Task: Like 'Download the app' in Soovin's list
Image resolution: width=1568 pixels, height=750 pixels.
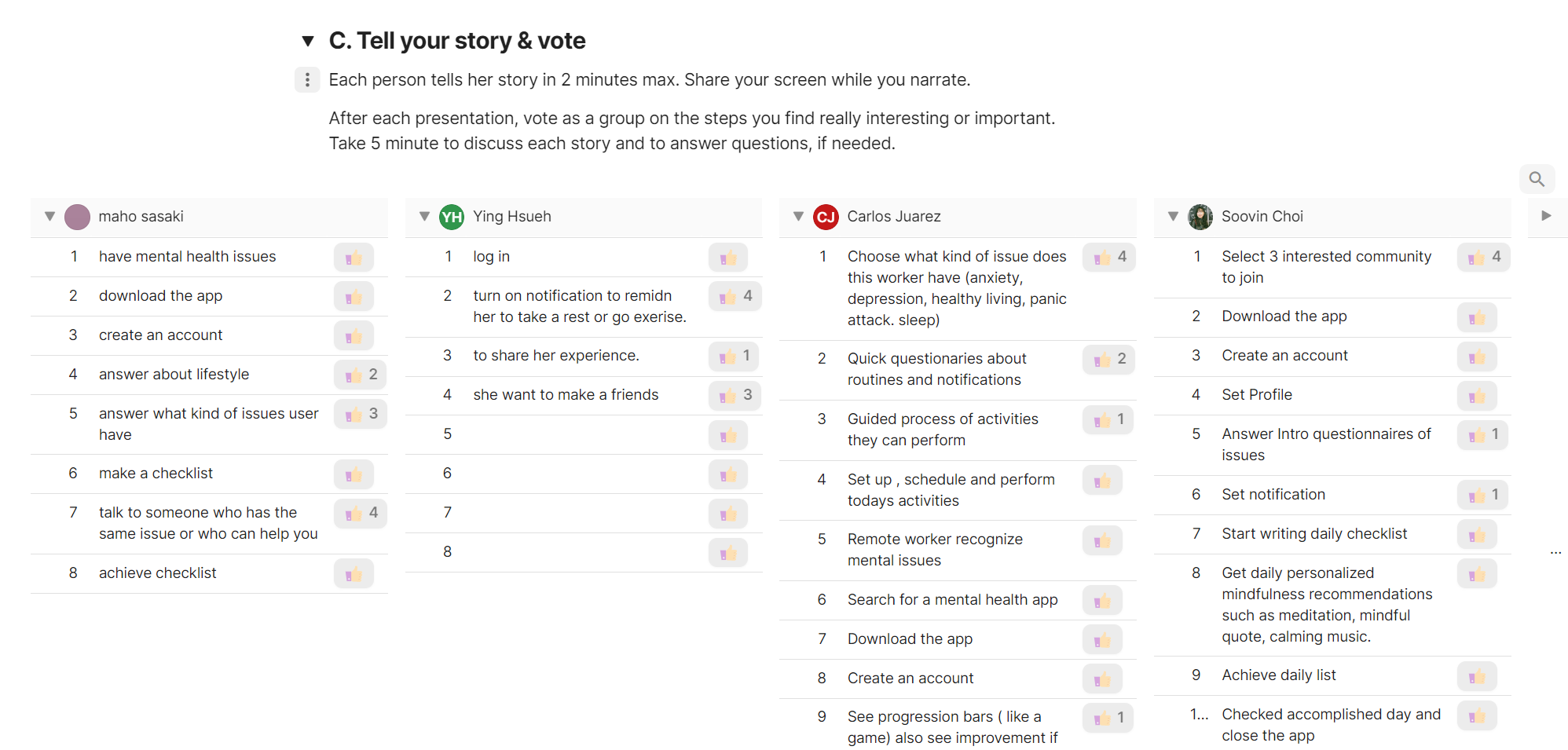Action: 1477,317
